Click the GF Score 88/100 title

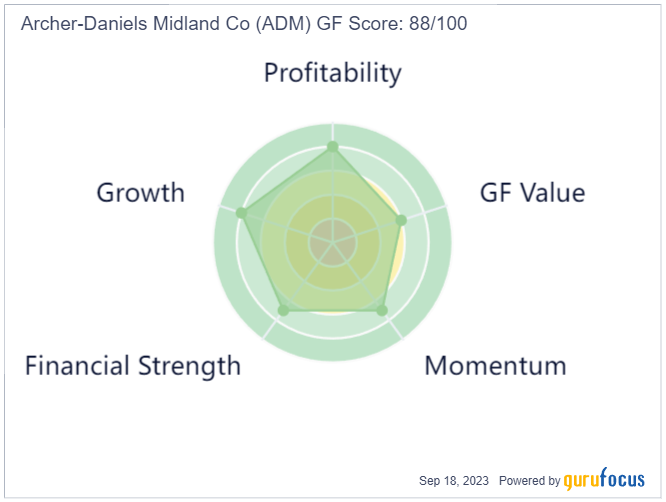click(392, 23)
